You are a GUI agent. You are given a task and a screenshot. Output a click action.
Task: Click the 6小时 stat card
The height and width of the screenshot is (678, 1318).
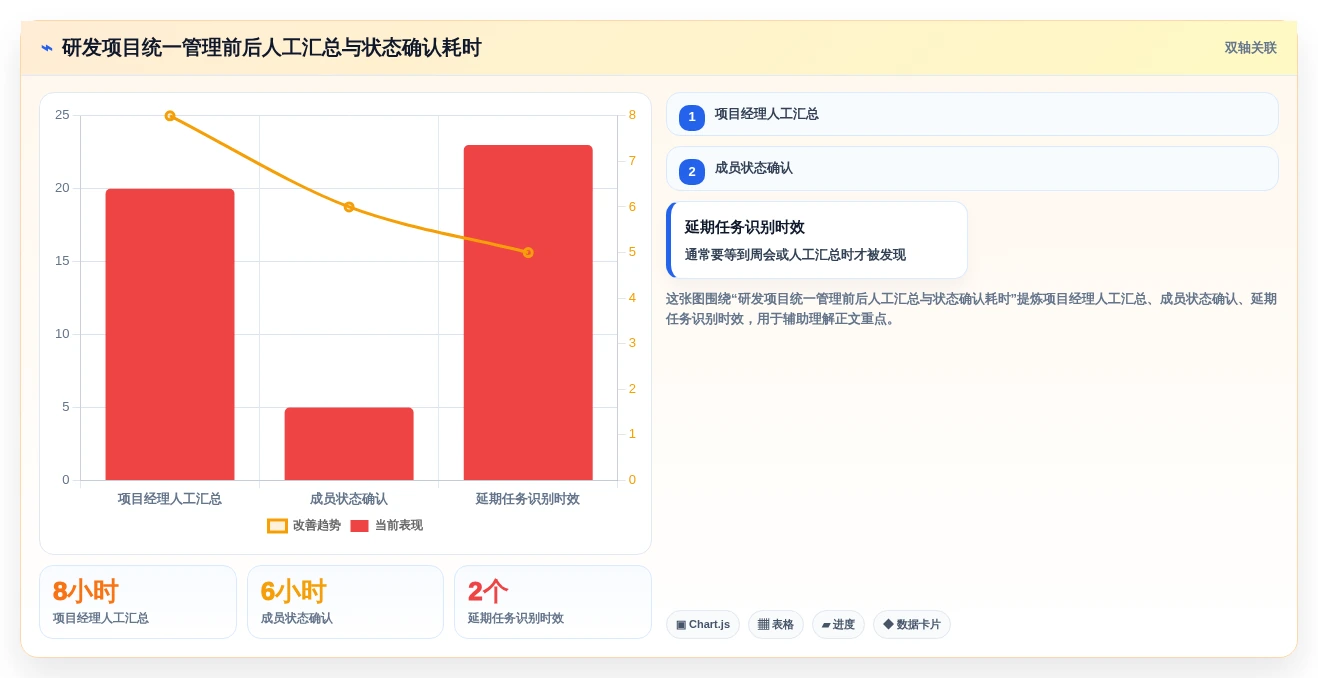[x=345, y=602]
